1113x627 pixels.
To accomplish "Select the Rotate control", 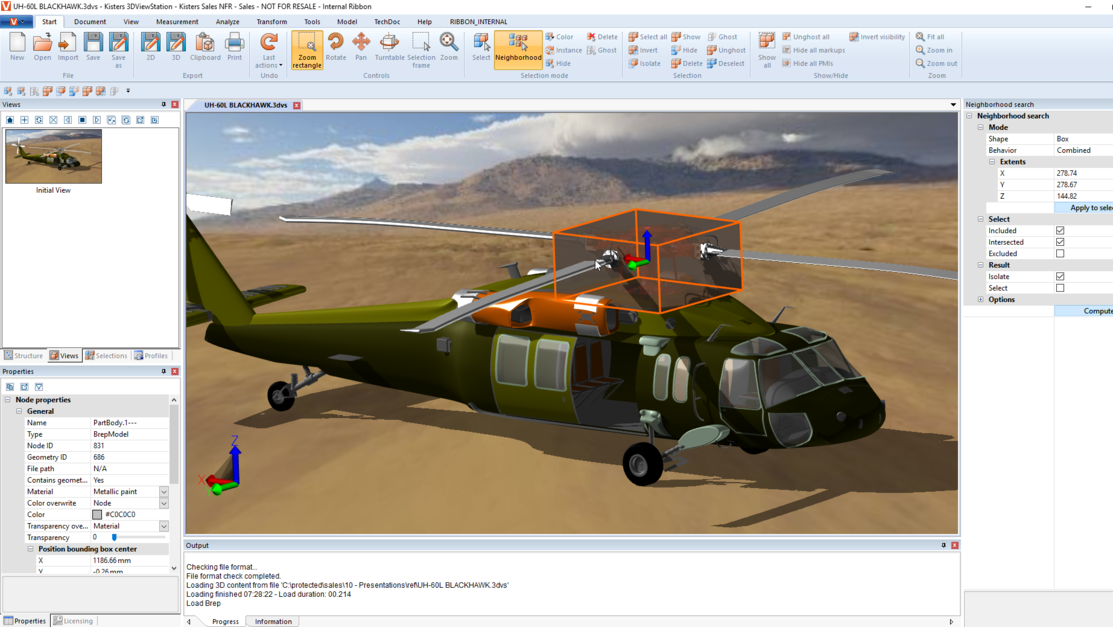I will [336, 47].
